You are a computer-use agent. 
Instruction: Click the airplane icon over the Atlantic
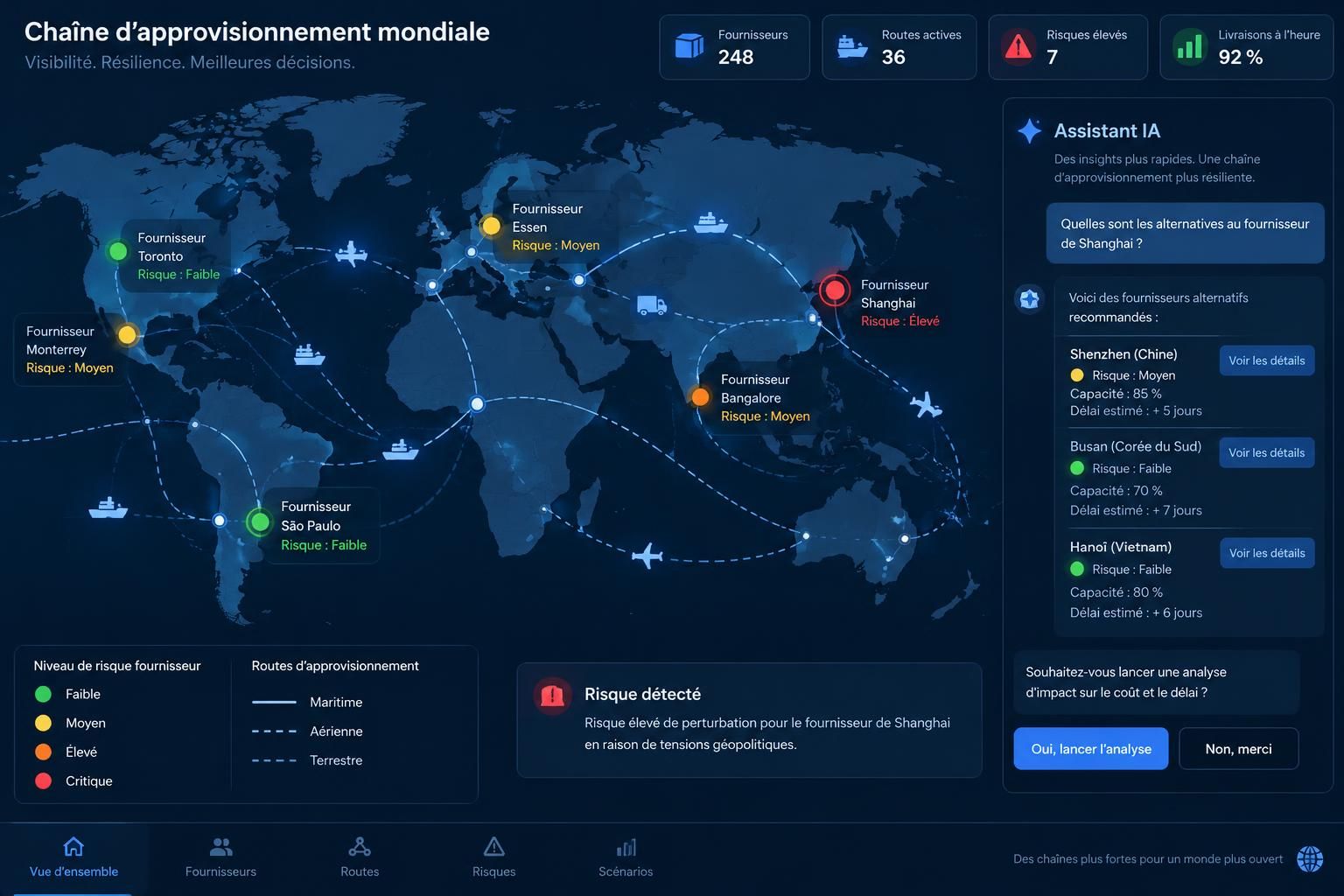point(351,254)
